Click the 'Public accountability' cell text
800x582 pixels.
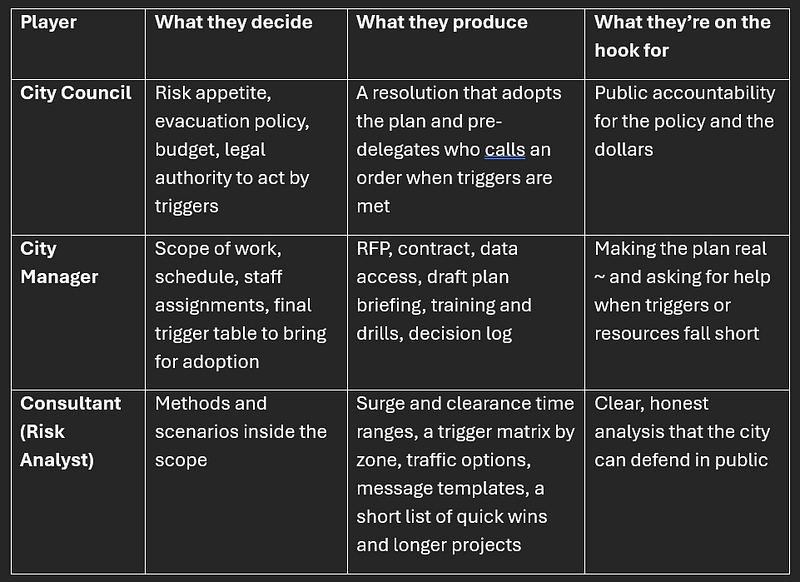point(687,157)
